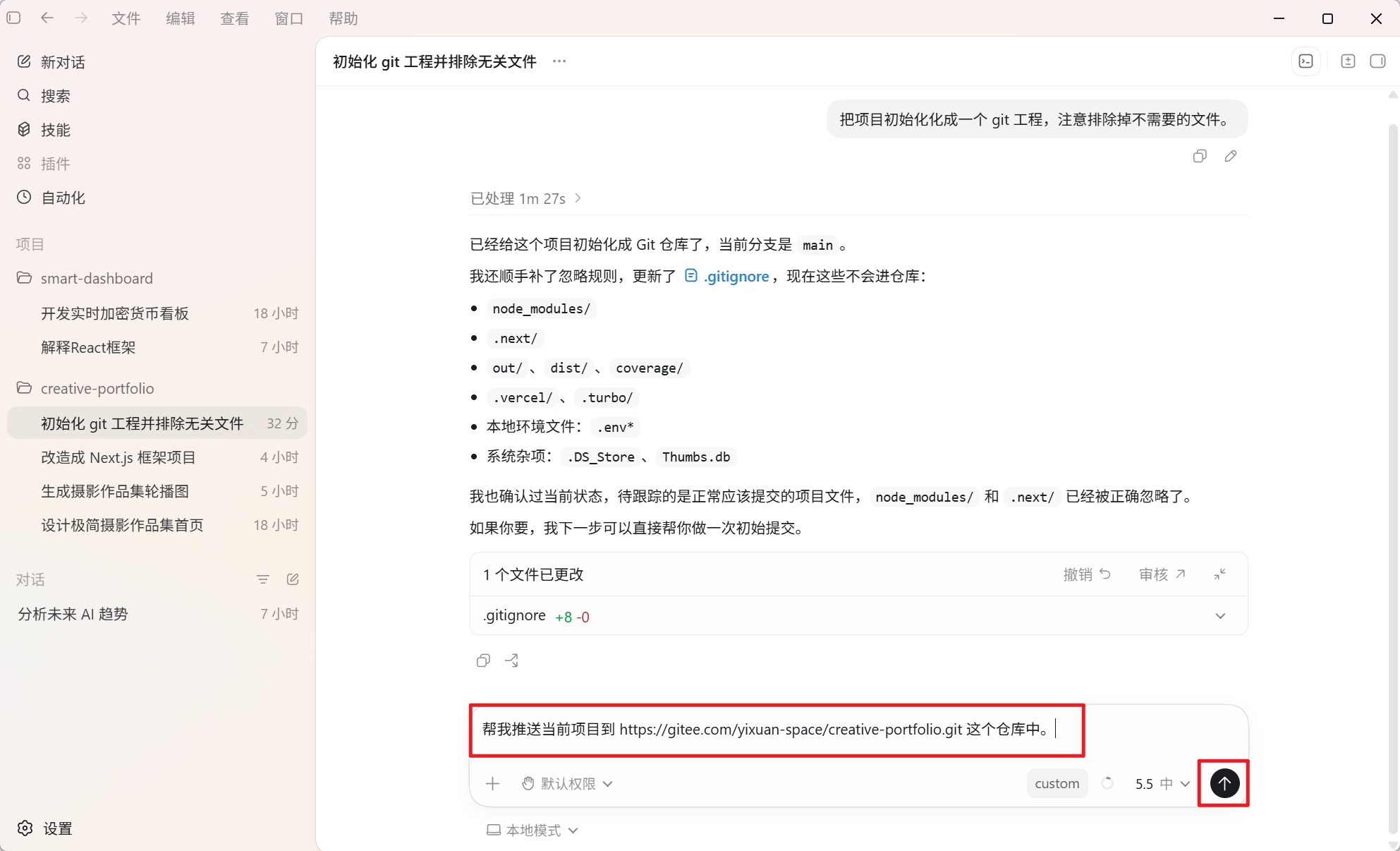The image size is (1400, 851).
Task: Click the Thumbs.db code chip
Action: click(696, 457)
